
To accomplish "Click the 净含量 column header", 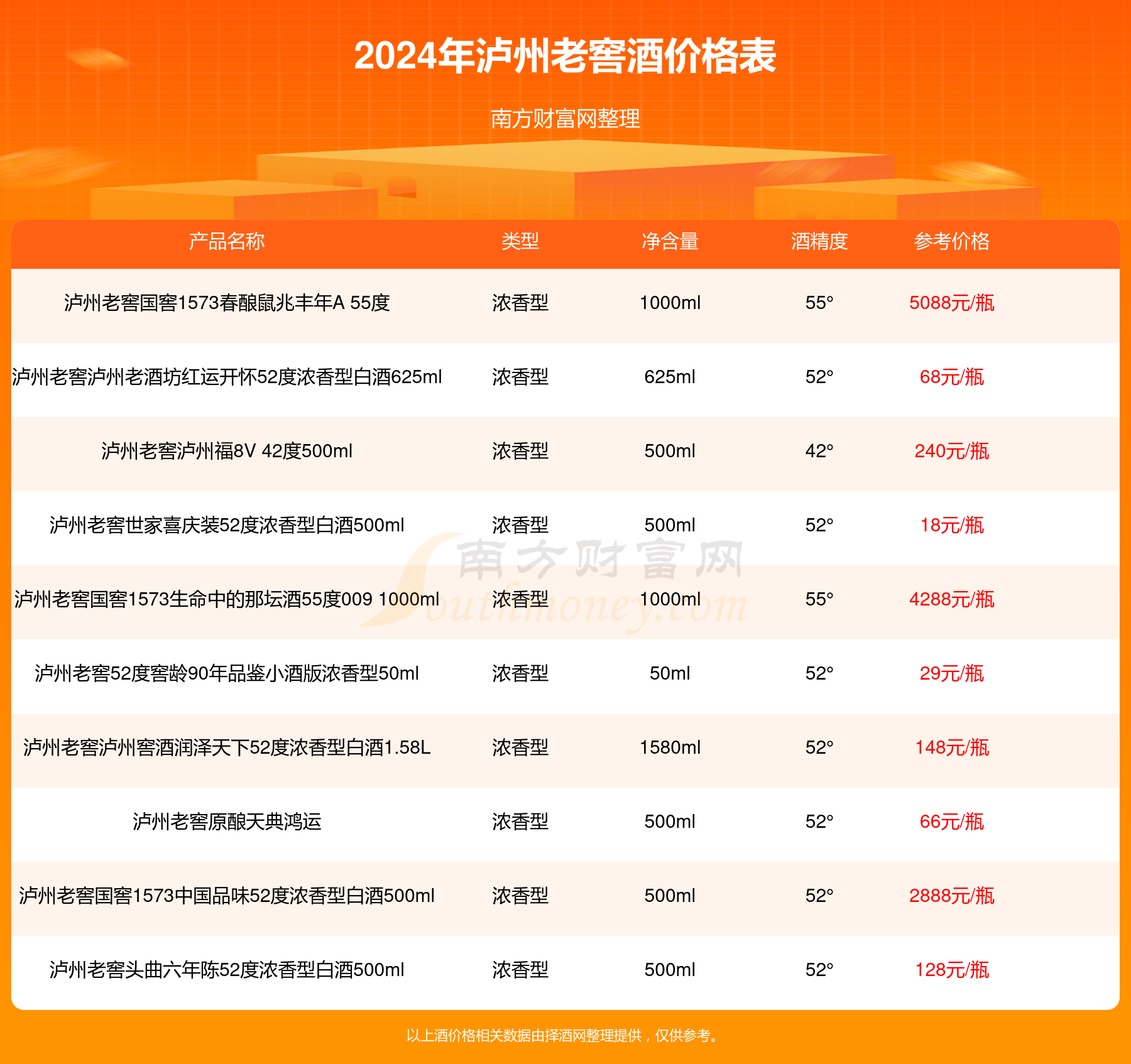I will 670,241.
